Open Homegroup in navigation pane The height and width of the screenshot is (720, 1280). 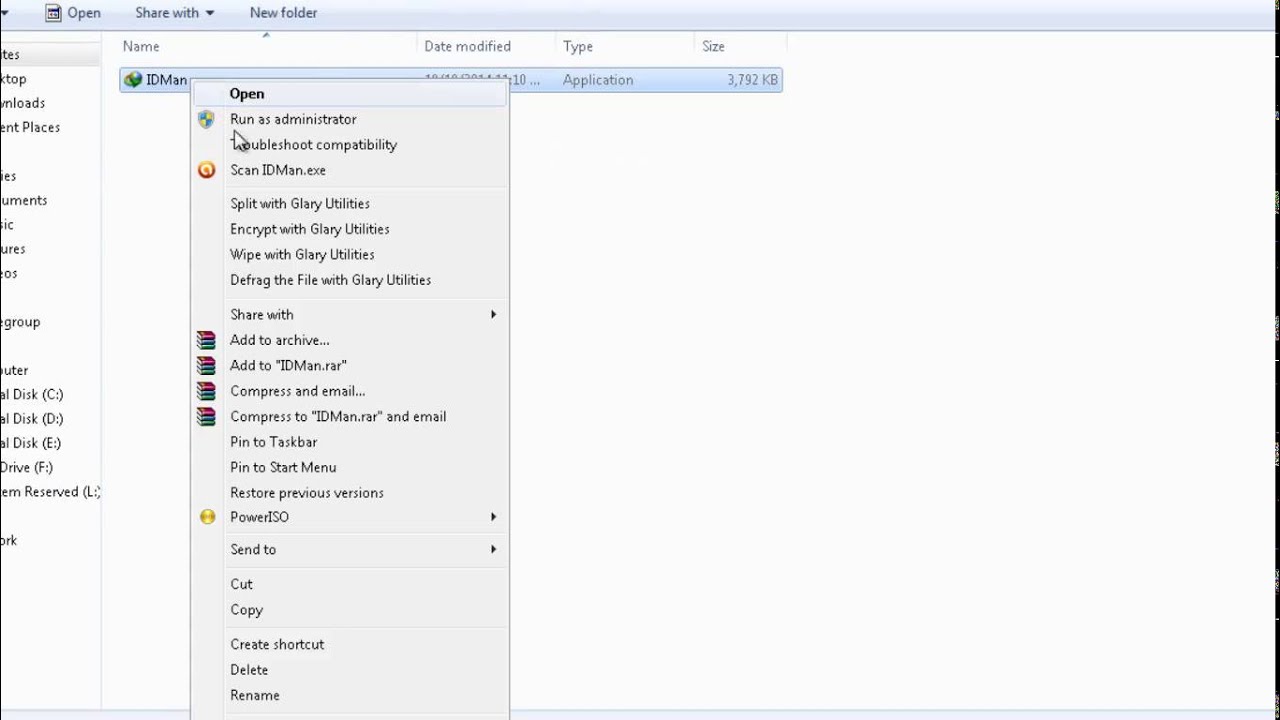coord(20,322)
